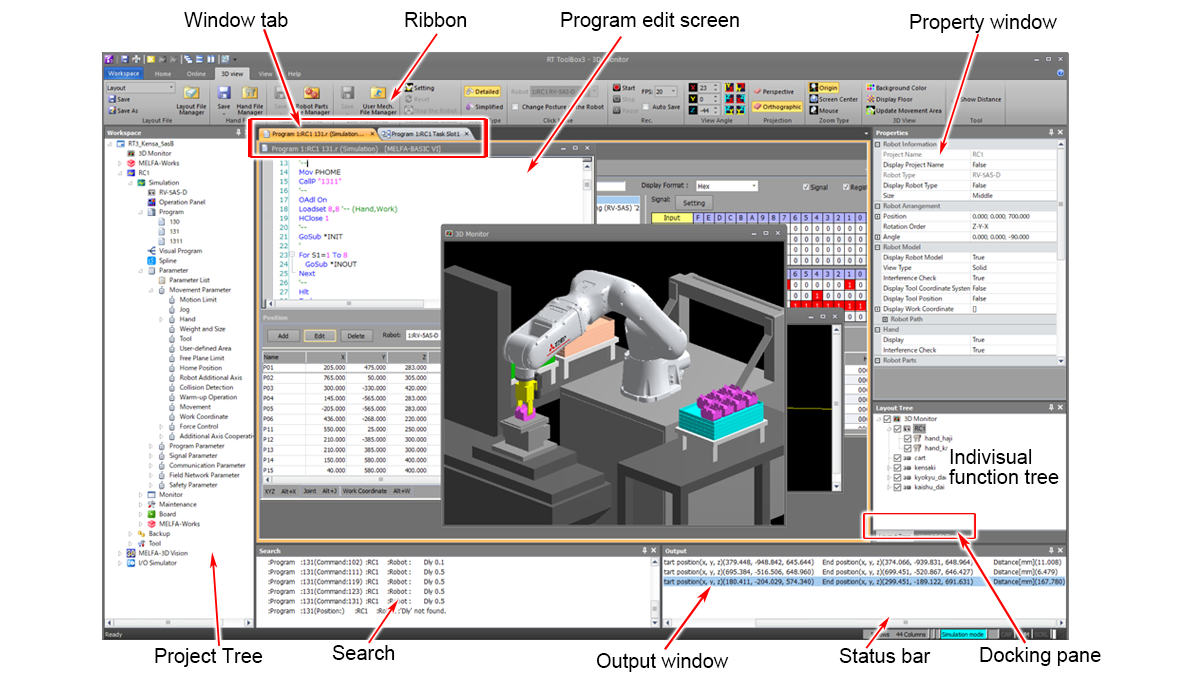1200x680 pixels.
Task: Click the Update Movement Area icon
Action: pos(870,110)
